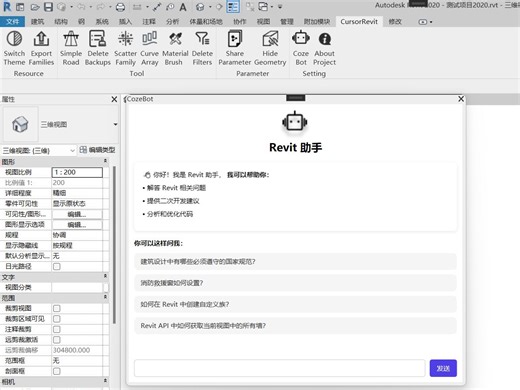This screenshot has width=520, height=390.
Task: Tick the 注释裁剪 checkbox
Action: click(x=57, y=329)
